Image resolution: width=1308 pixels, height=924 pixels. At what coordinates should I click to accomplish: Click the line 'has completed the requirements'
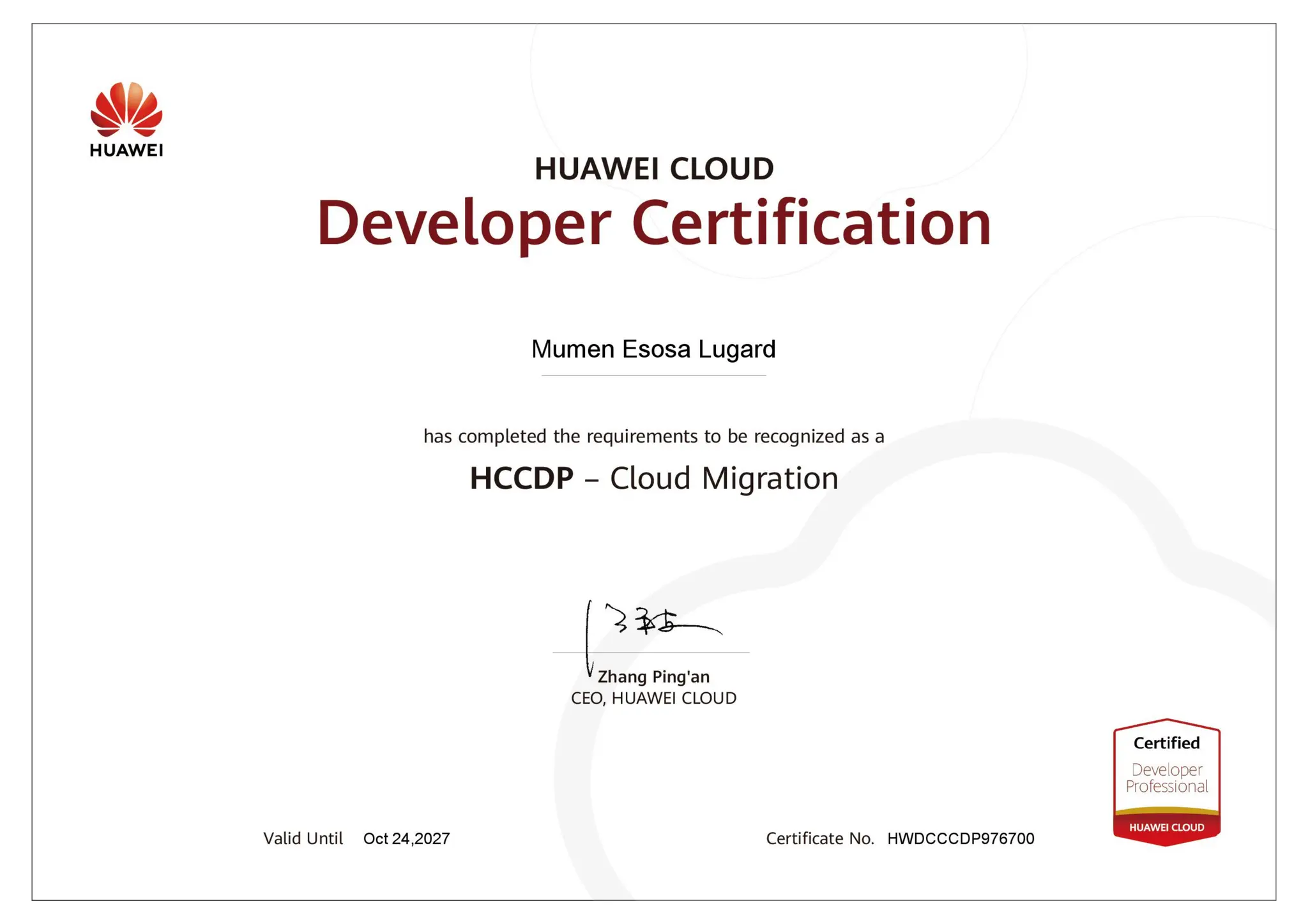pyautogui.click(x=653, y=436)
